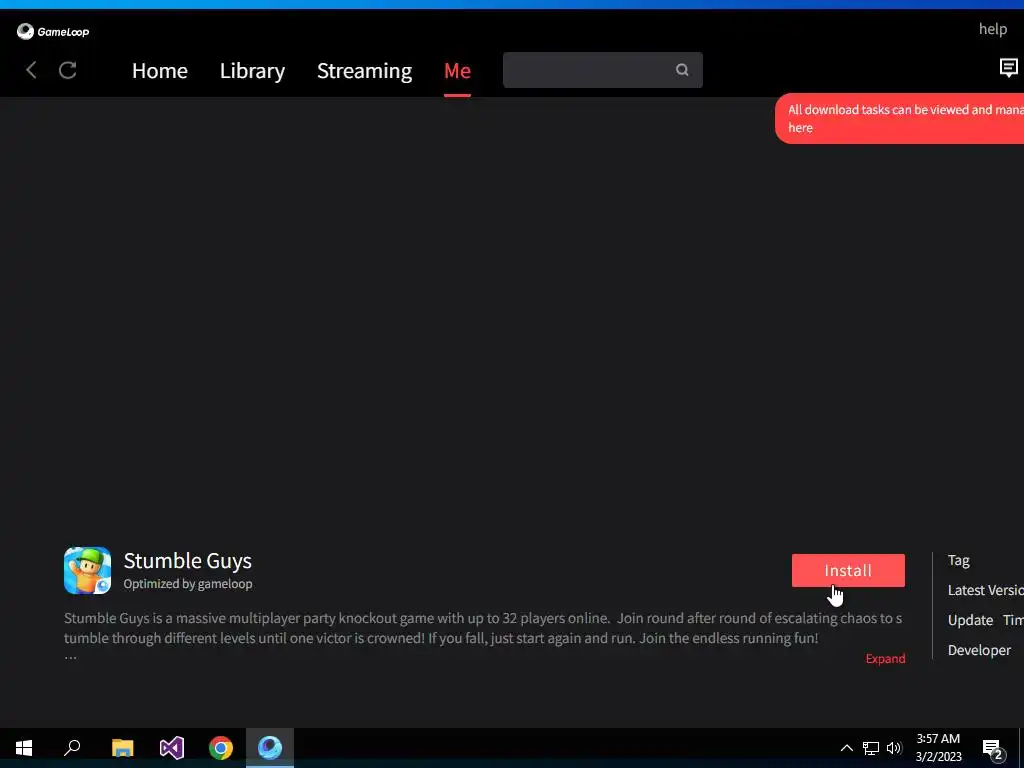Open the message feedback icon
Viewport: 1024px width, 768px height.
pyautogui.click(x=1008, y=67)
